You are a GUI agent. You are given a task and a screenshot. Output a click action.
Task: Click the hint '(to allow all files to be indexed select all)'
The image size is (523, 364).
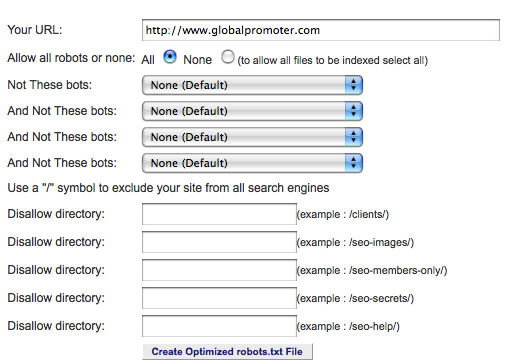tap(333, 60)
